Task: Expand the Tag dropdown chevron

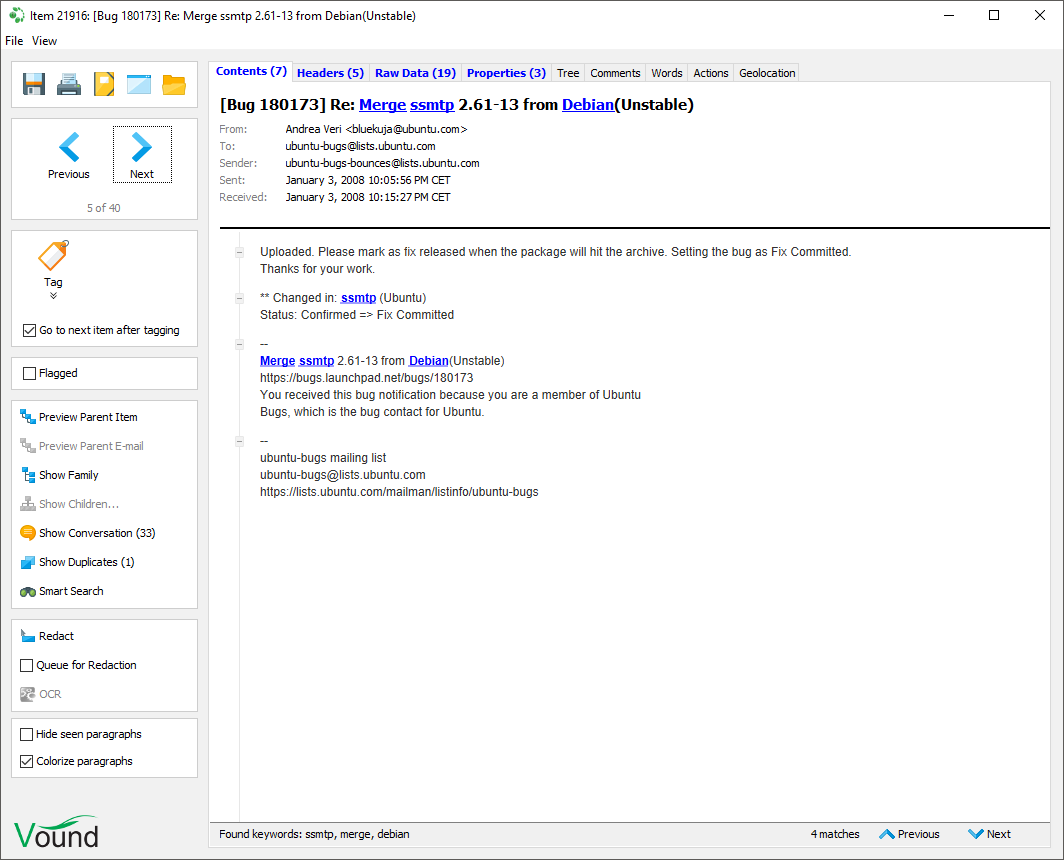Action: (53, 296)
